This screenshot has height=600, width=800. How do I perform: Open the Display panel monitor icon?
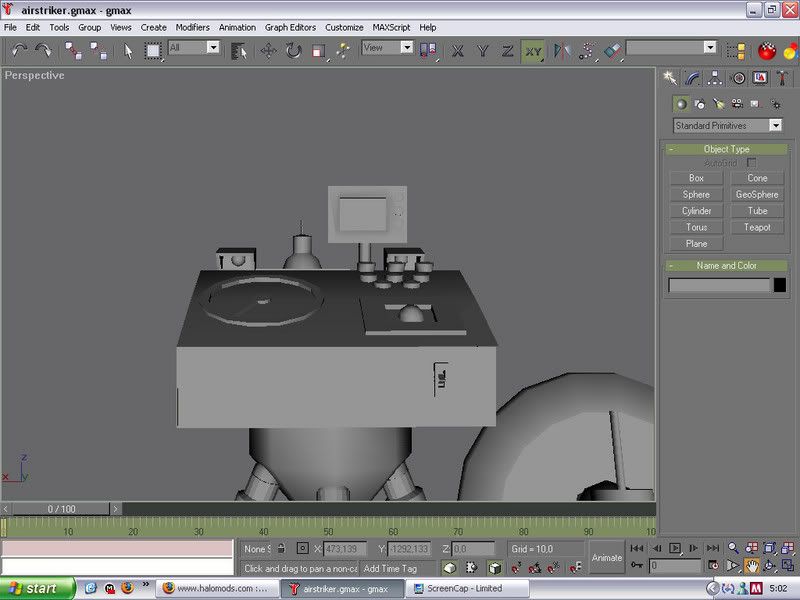click(760, 78)
